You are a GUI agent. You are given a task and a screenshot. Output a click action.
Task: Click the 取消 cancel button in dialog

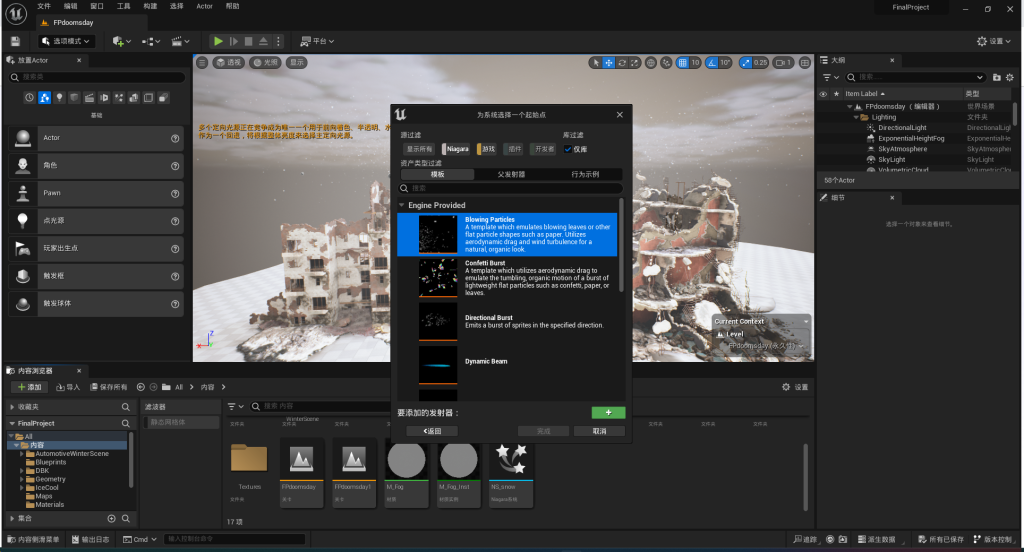(x=599, y=431)
